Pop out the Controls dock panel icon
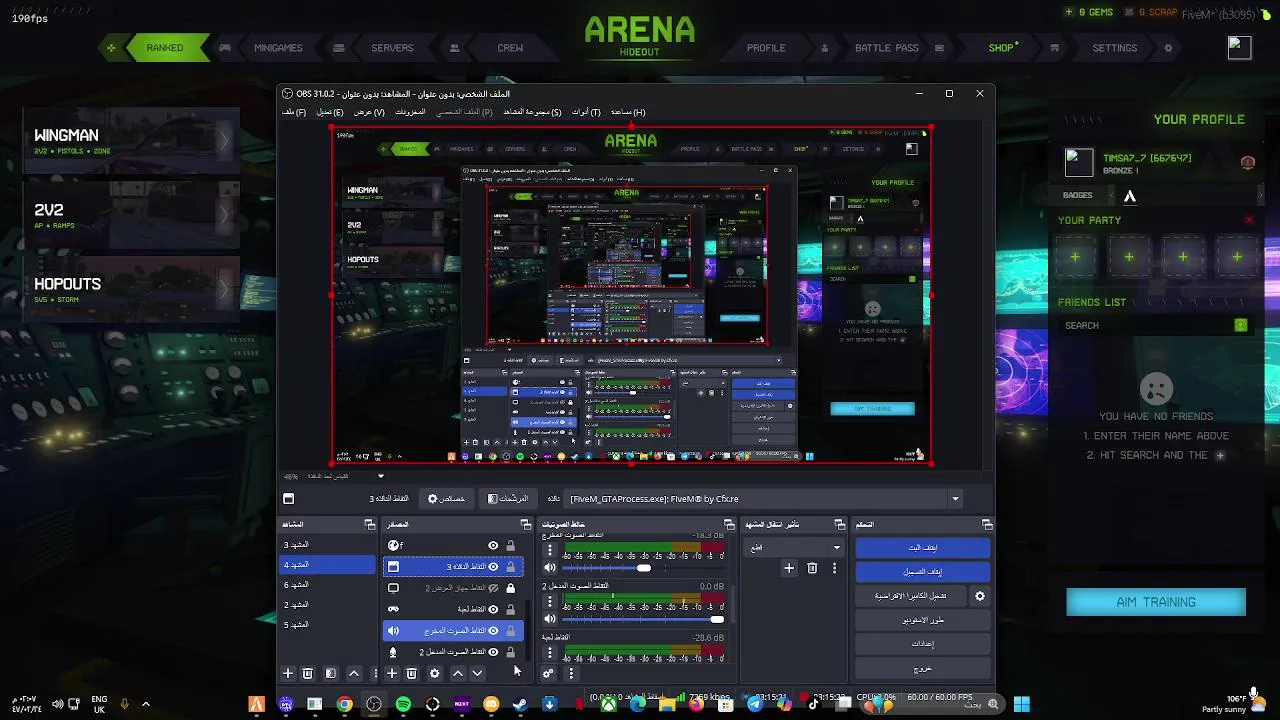1280x720 pixels. (x=987, y=525)
